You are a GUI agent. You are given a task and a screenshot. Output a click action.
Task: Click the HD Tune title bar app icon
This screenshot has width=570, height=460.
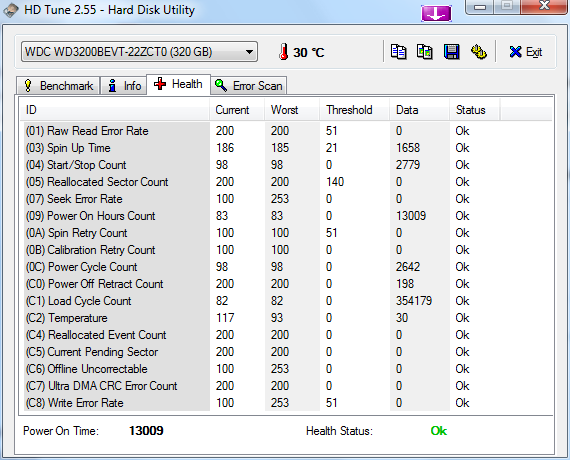(11, 10)
